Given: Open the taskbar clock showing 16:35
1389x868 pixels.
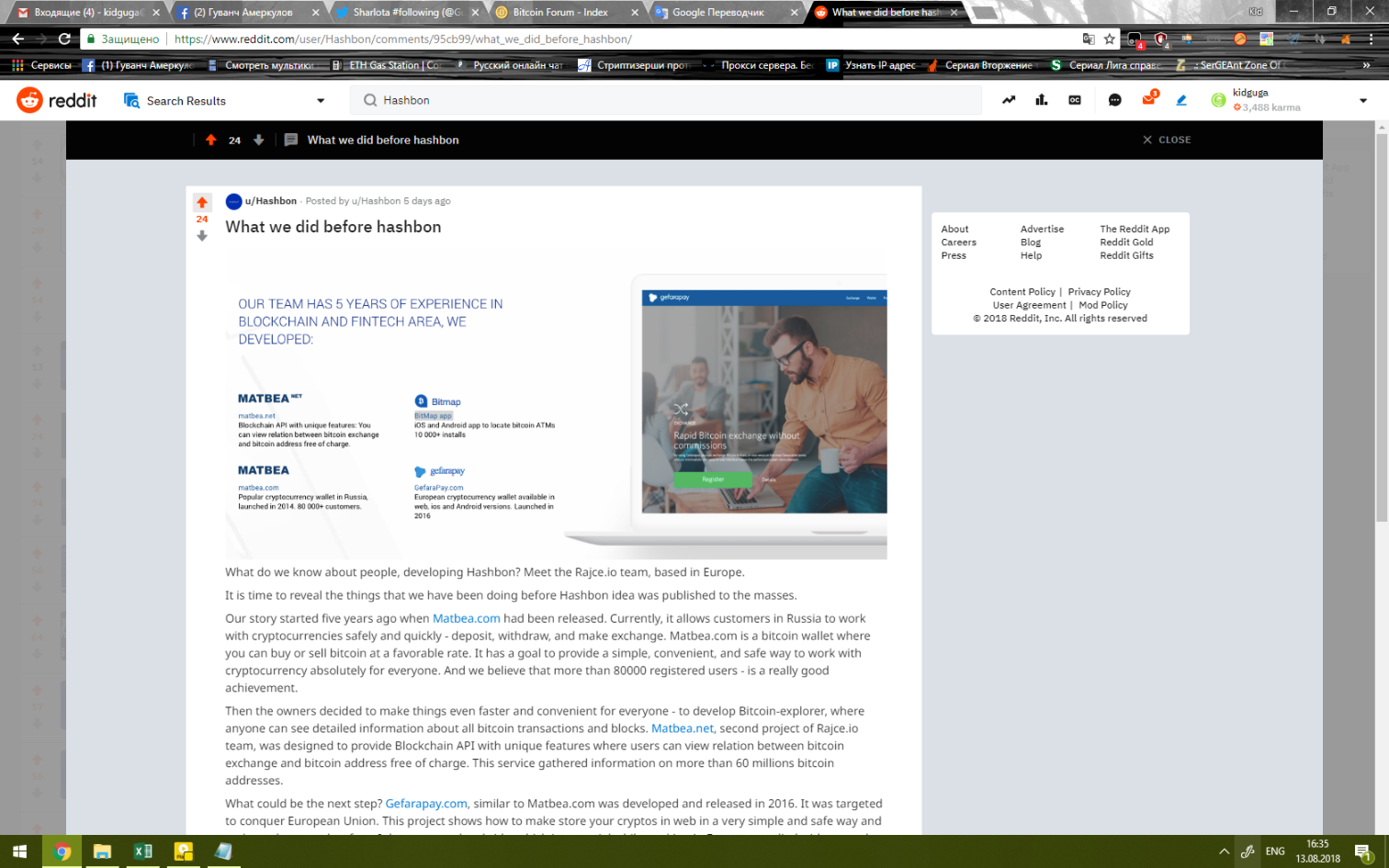Looking at the screenshot, I should click(x=1317, y=851).
